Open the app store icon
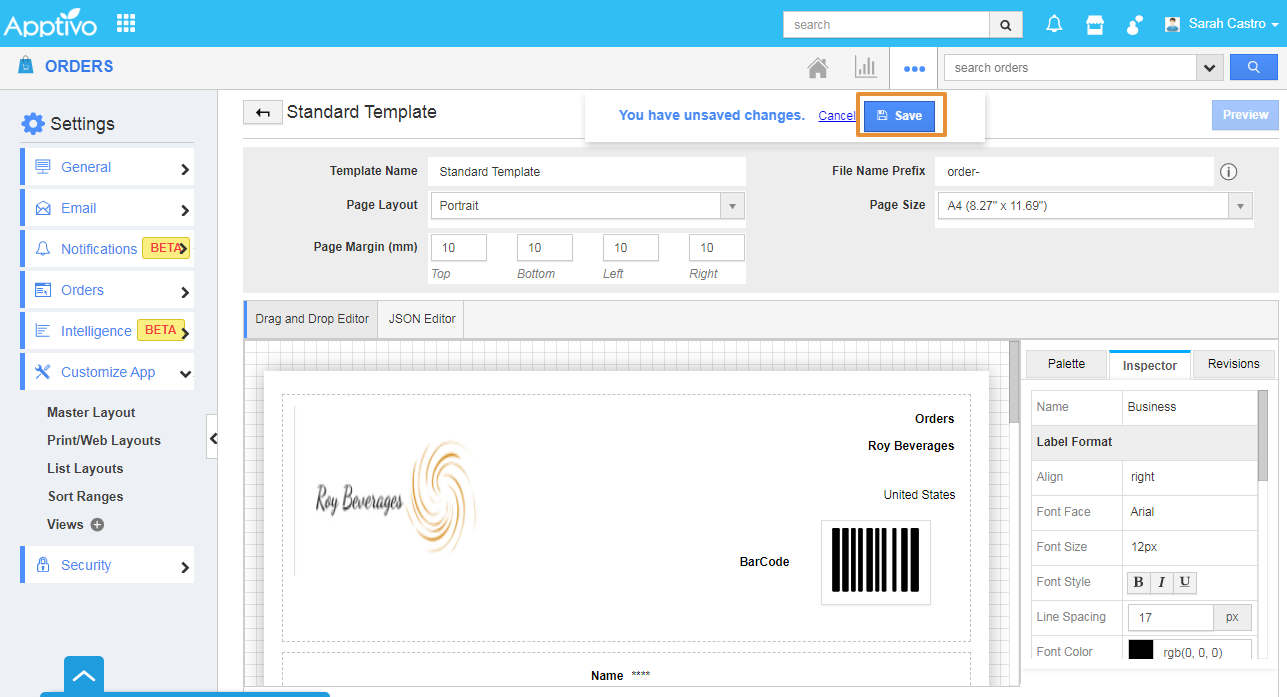Image resolution: width=1287 pixels, height=697 pixels. 1095,24
